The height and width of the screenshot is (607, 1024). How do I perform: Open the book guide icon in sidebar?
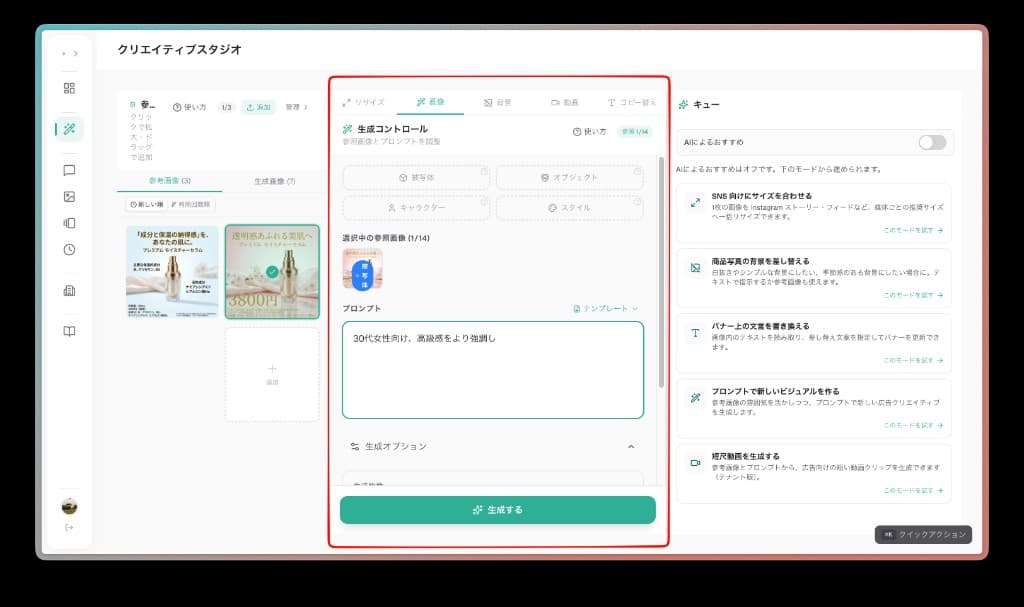coord(69,330)
